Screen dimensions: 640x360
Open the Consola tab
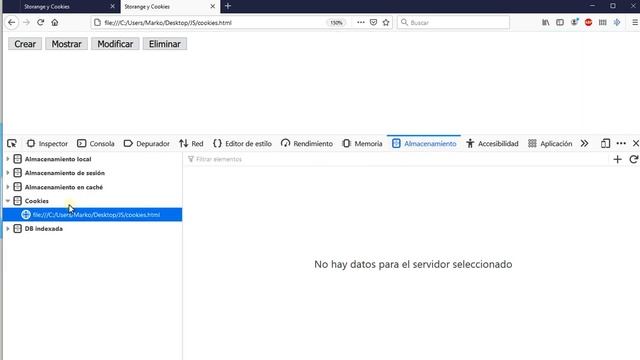click(x=96, y=143)
